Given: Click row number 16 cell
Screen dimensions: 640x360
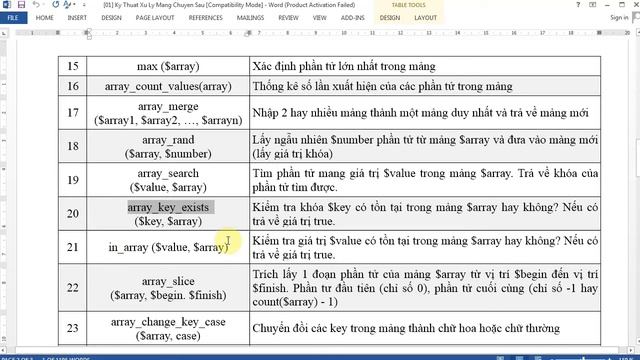Looking at the screenshot, I should 73,86.
